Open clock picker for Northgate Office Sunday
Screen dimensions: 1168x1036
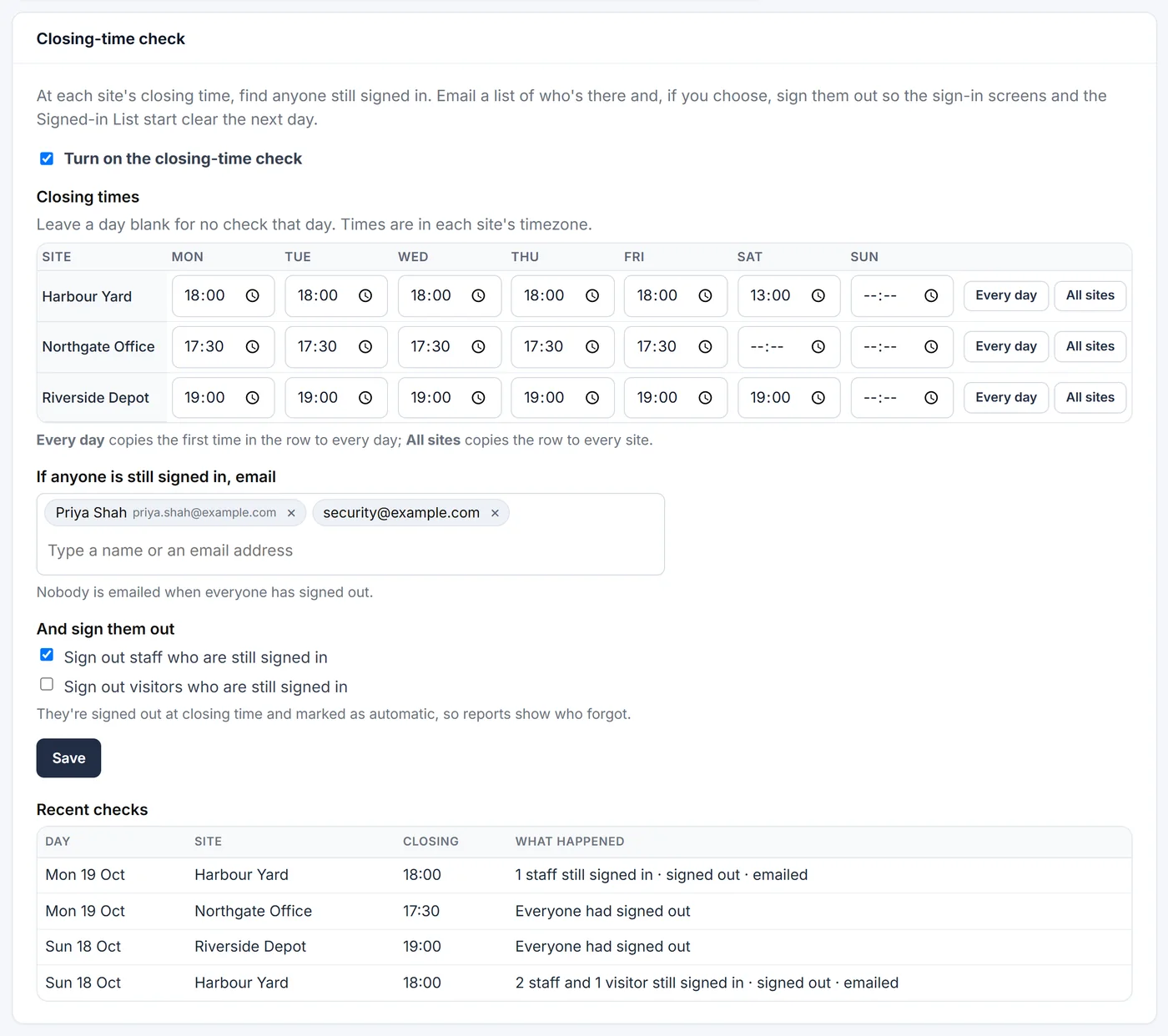point(931,347)
